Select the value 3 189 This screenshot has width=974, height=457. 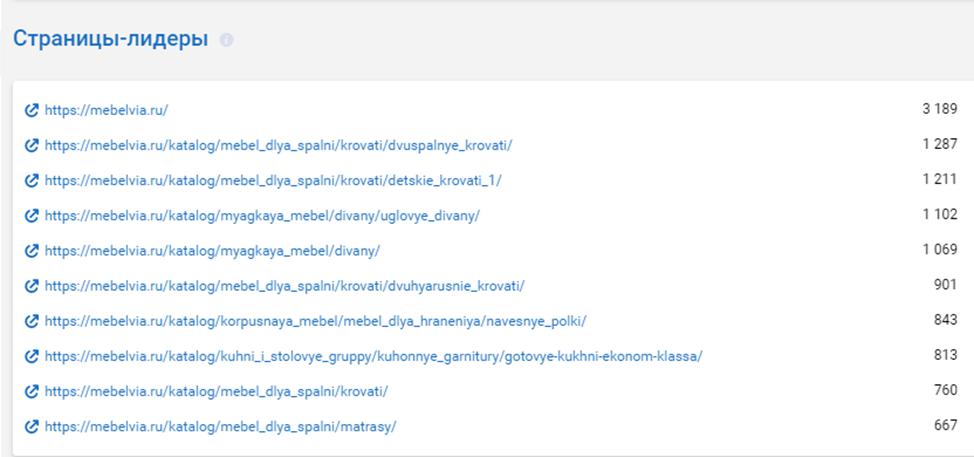pos(940,109)
